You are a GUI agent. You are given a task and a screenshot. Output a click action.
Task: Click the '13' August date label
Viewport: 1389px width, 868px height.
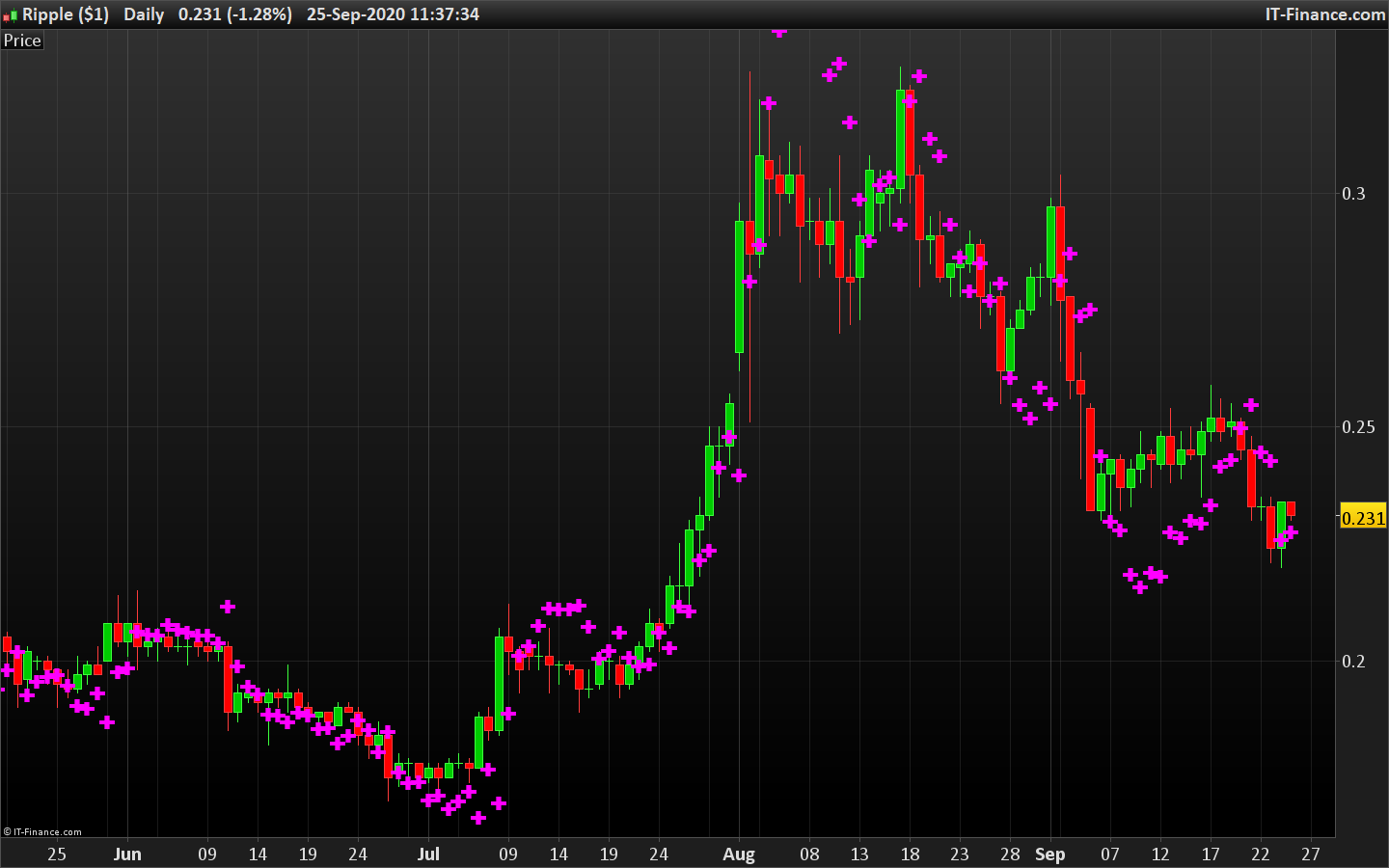tap(859, 854)
